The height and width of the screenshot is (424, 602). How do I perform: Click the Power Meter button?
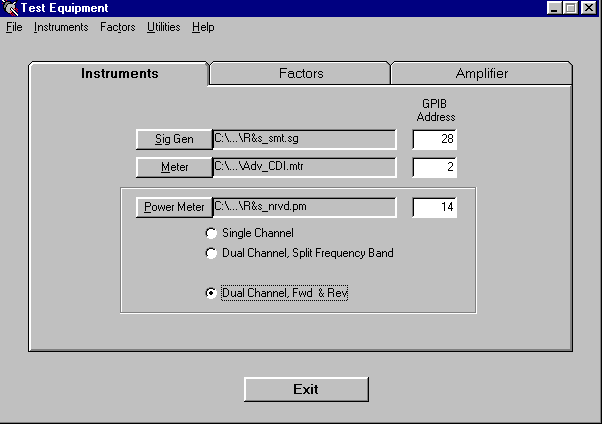173,208
